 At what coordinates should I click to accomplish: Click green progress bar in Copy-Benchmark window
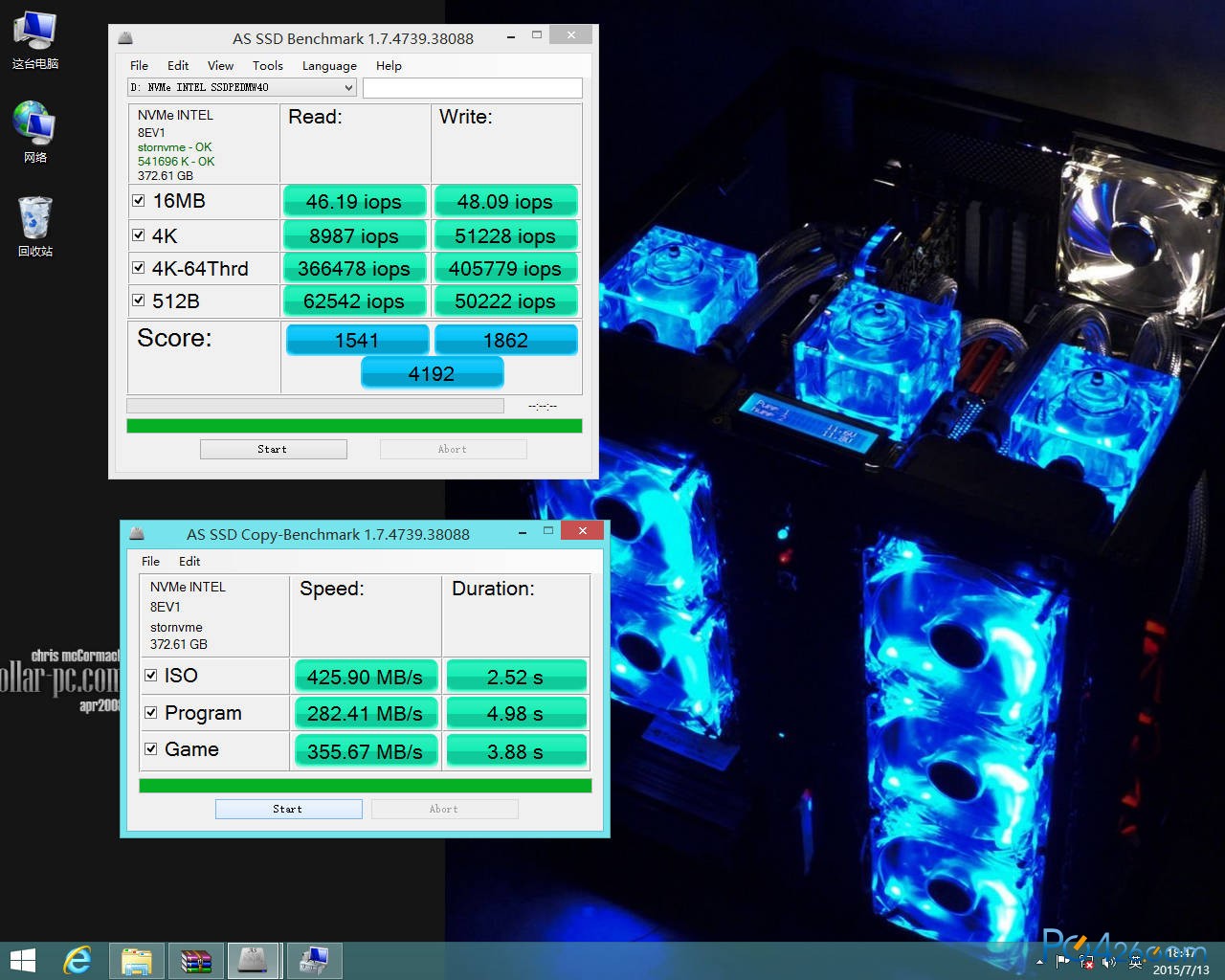point(366,786)
